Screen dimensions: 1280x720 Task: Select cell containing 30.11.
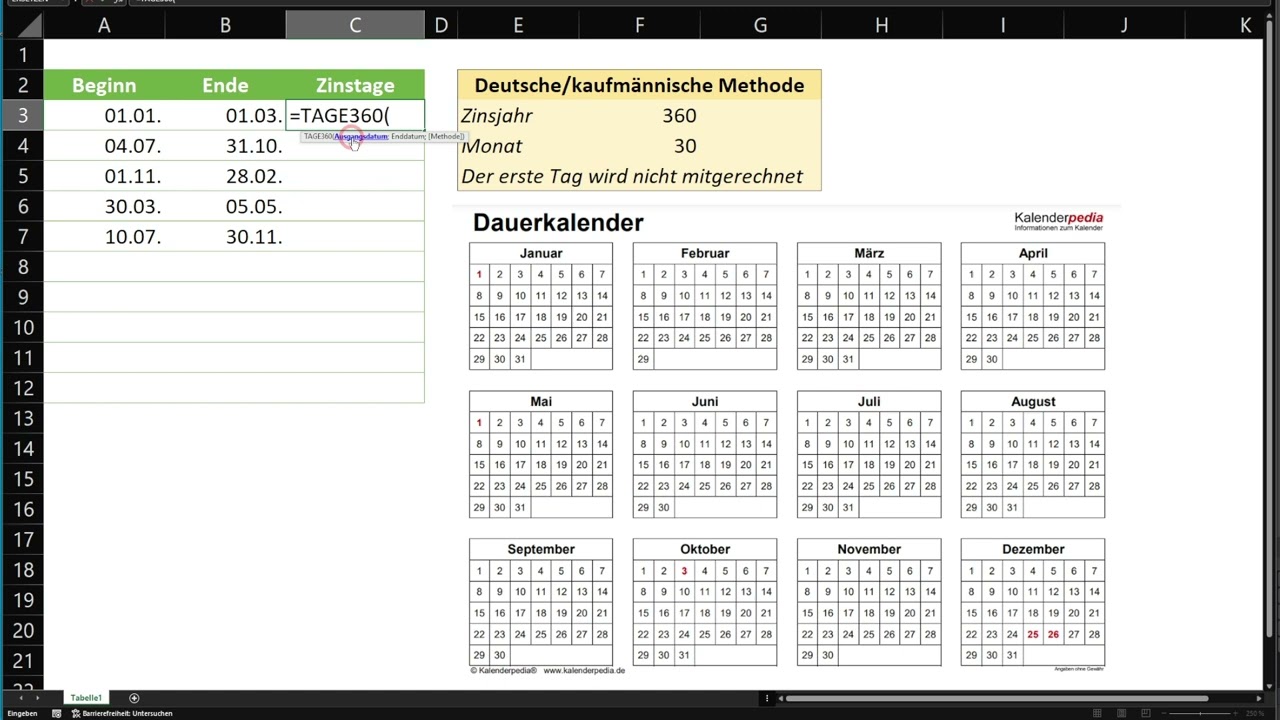pyautogui.click(x=225, y=237)
